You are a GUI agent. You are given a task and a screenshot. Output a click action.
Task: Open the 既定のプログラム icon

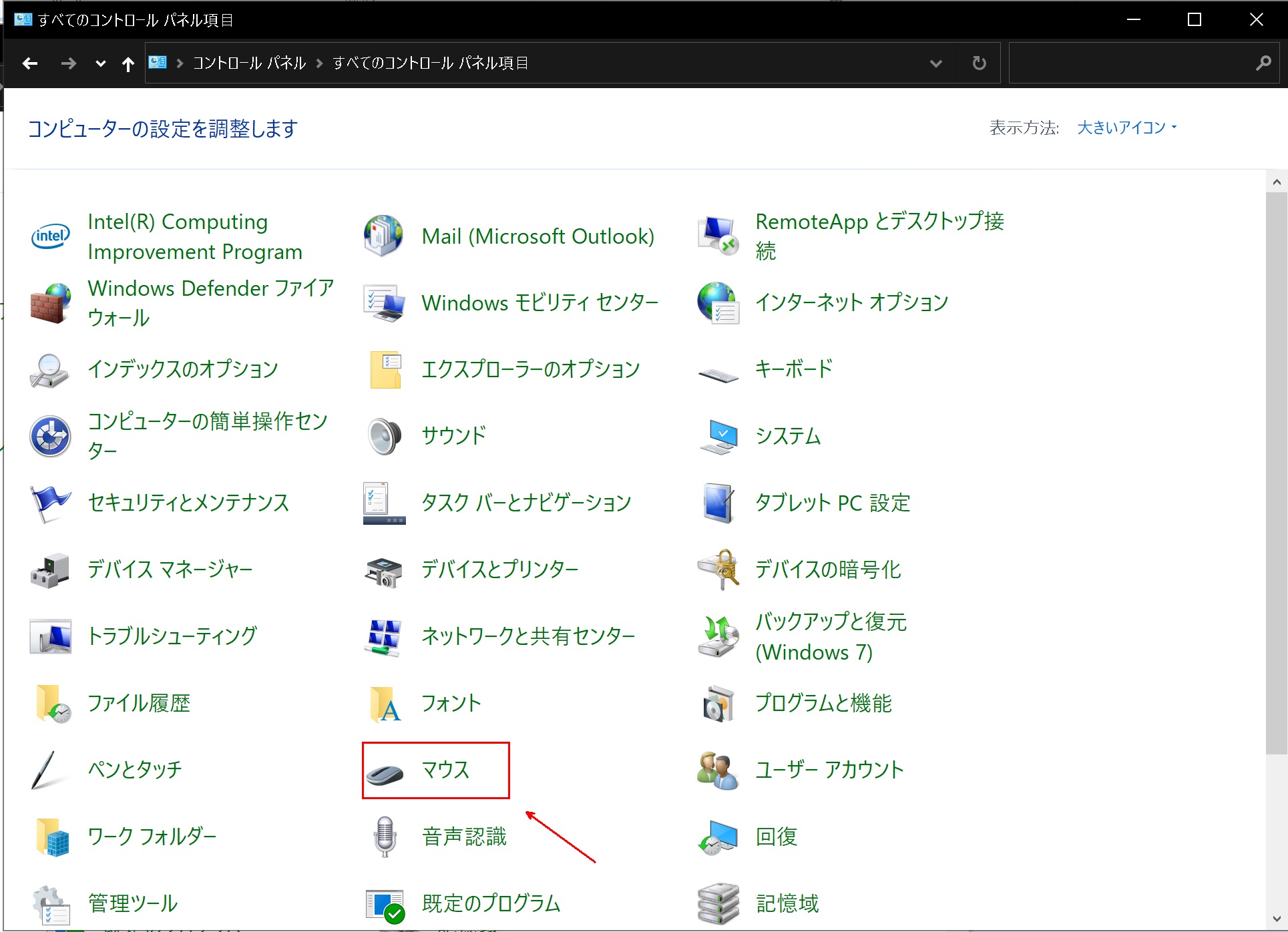coord(385,906)
